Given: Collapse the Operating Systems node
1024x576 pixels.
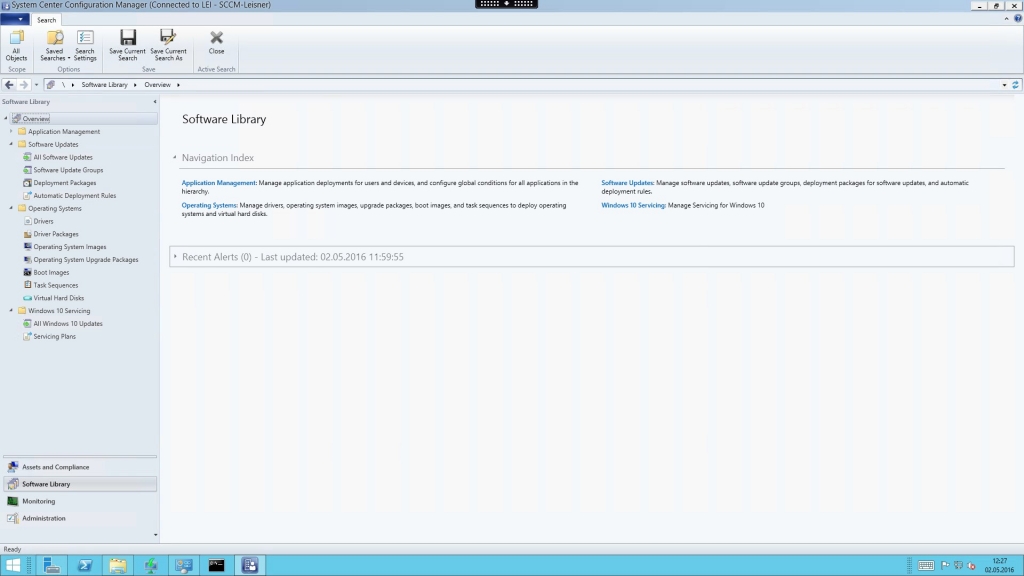Looking at the screenshot, I should click(x=11, y=208).
